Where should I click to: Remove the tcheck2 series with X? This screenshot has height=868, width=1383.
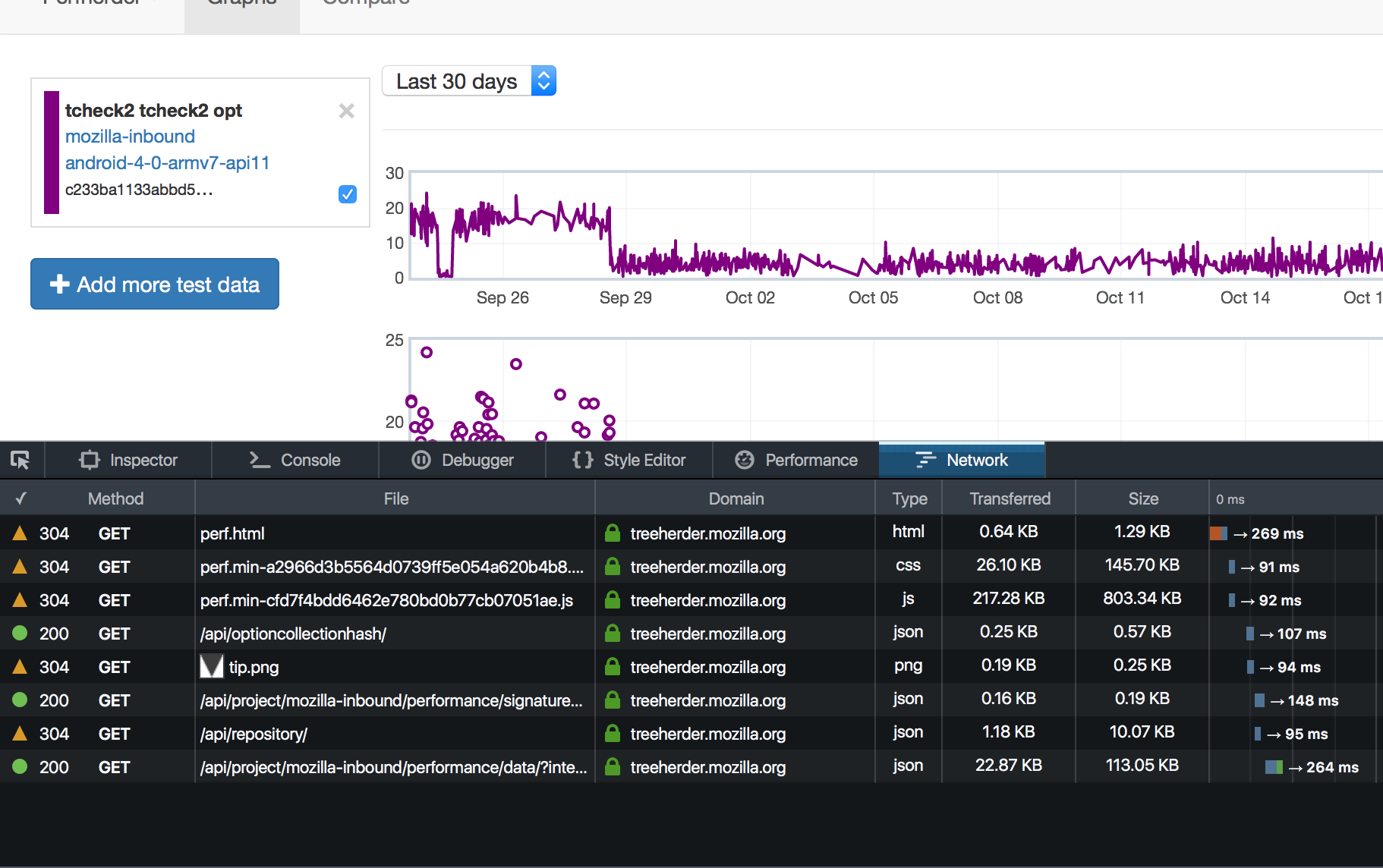coord(347,111)
